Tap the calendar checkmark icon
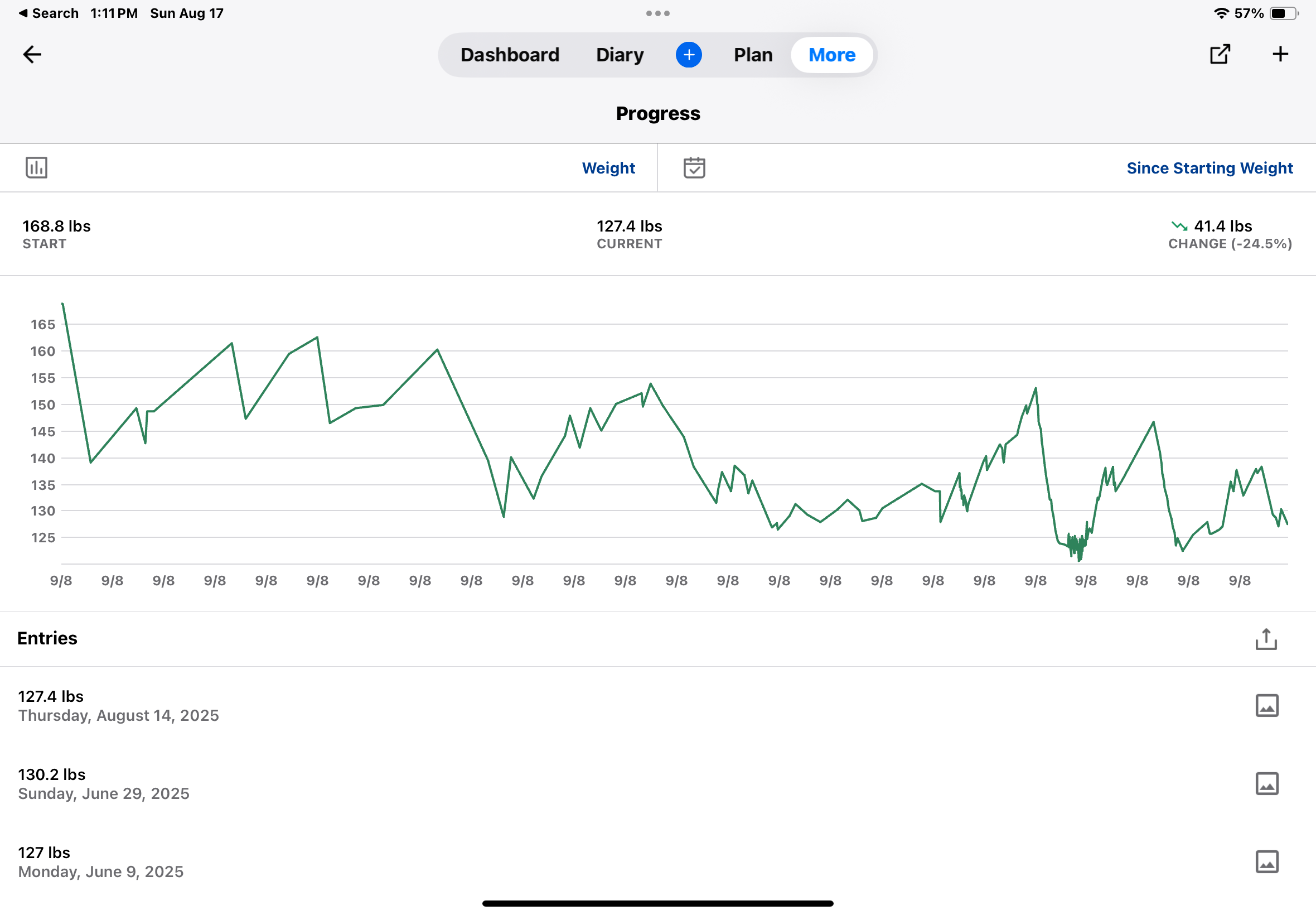Image resolution: width=1316 pixels, height=915 pixels. click(694, 168)
